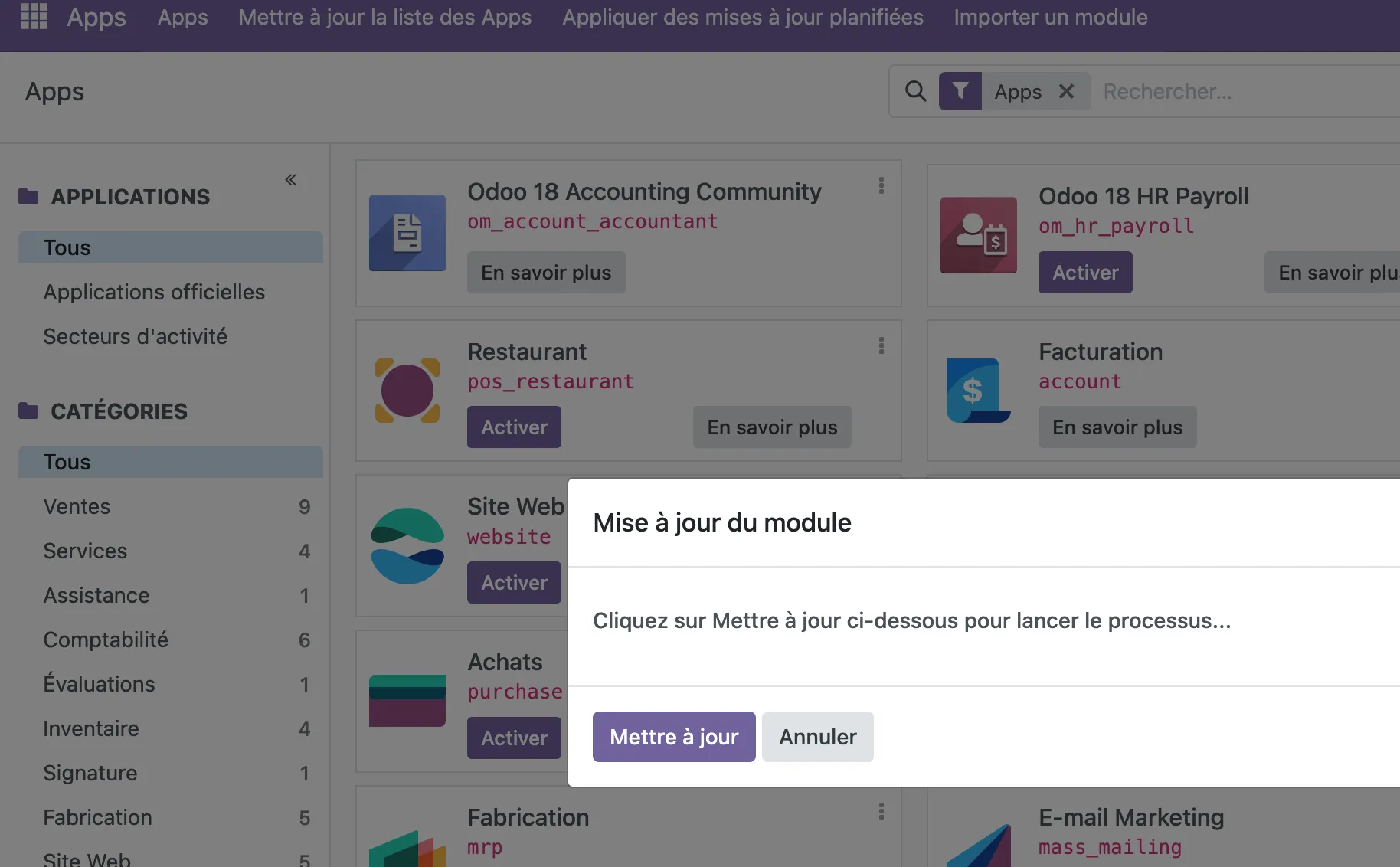Click En savoir plus for Facturation
The width and height of the screenshot is (1400, 867).
pos(1117,427)
